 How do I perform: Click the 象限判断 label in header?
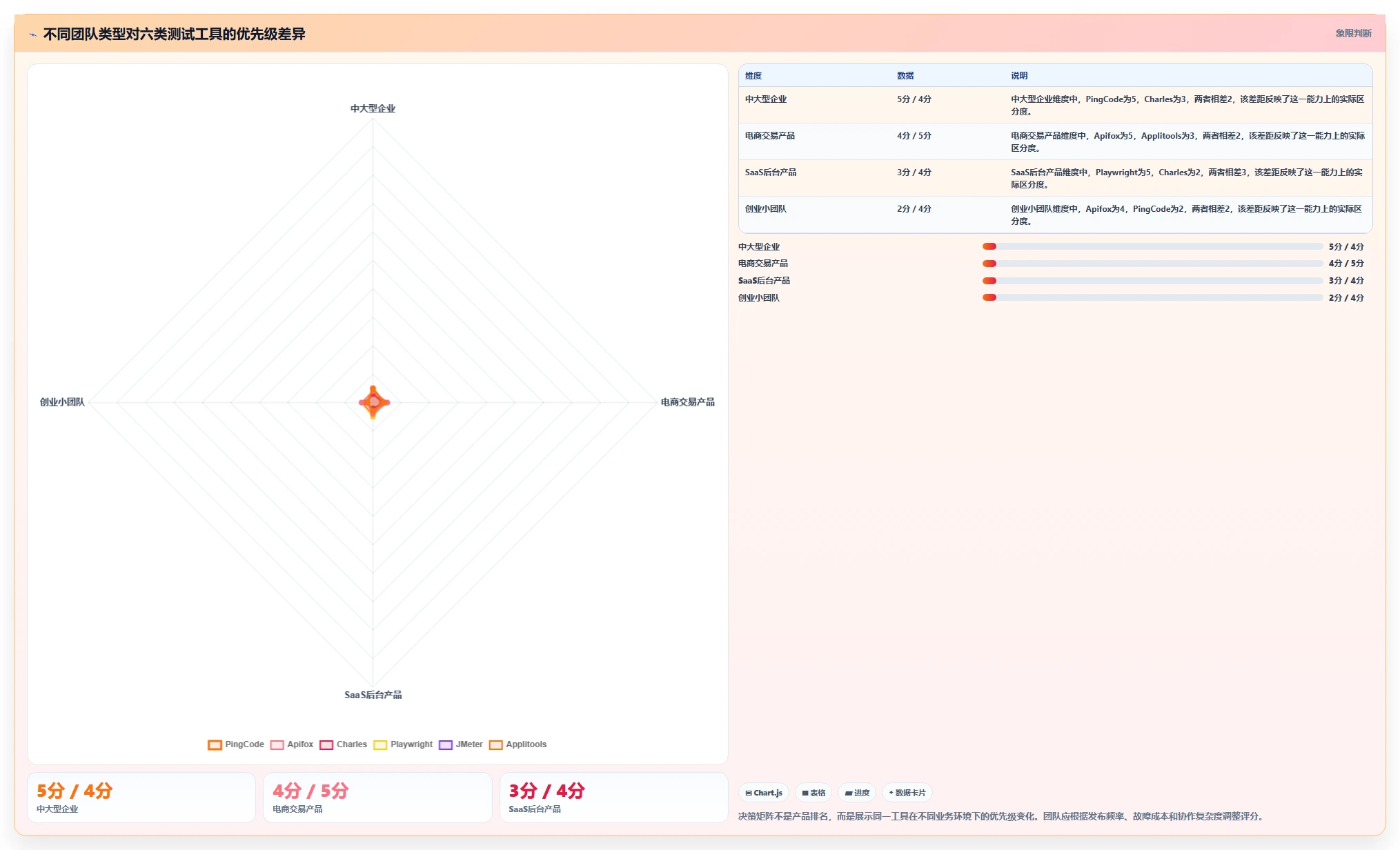coord(1353,33)
